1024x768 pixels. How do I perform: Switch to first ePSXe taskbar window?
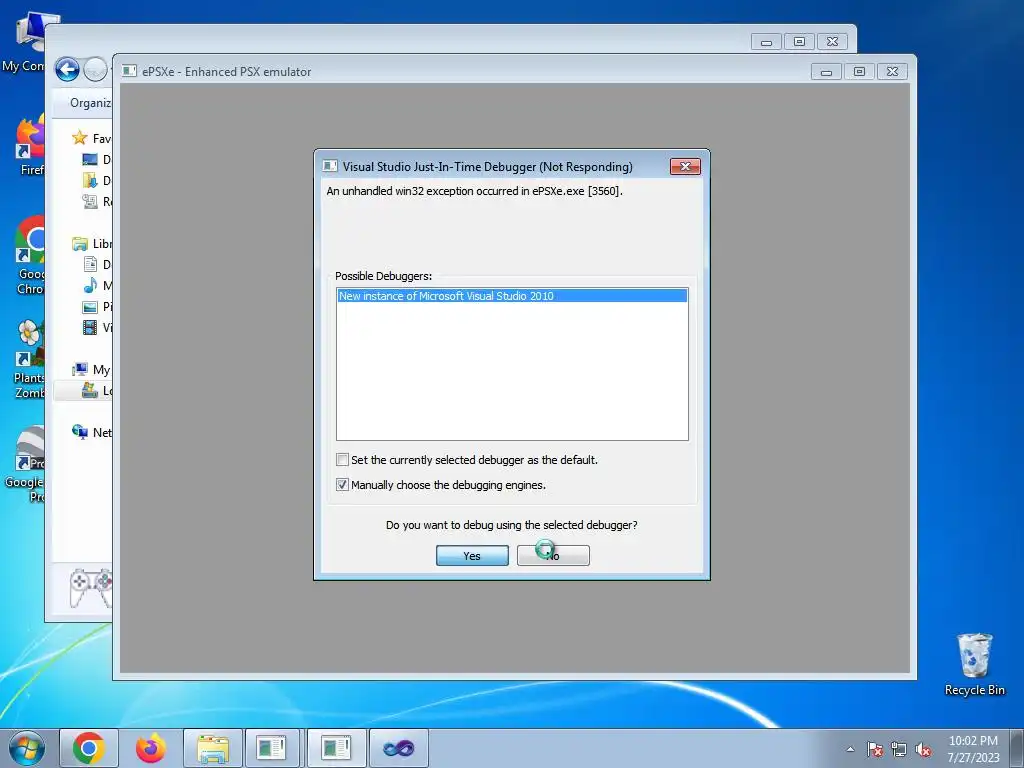coord(271,748)
